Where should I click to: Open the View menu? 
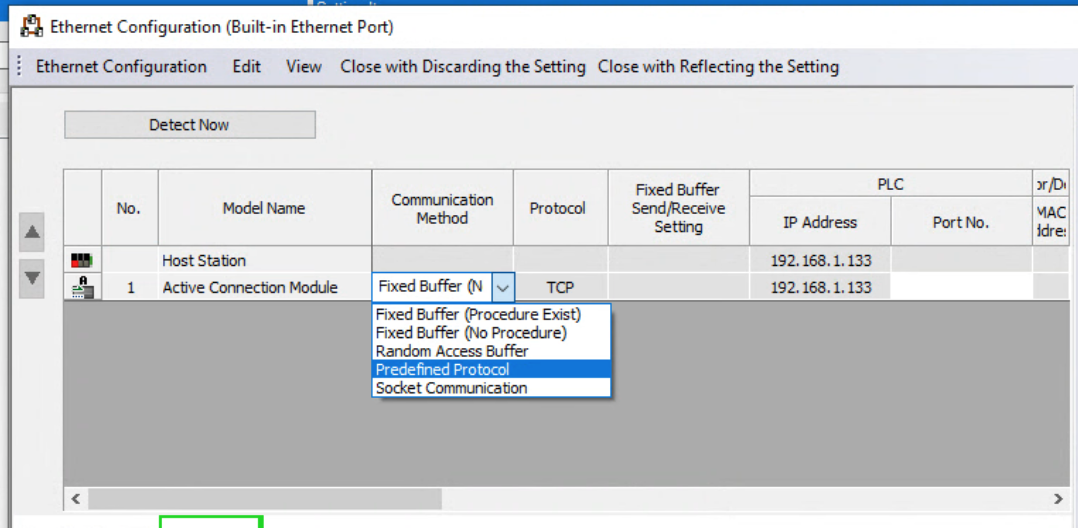(x=304, y=67)
